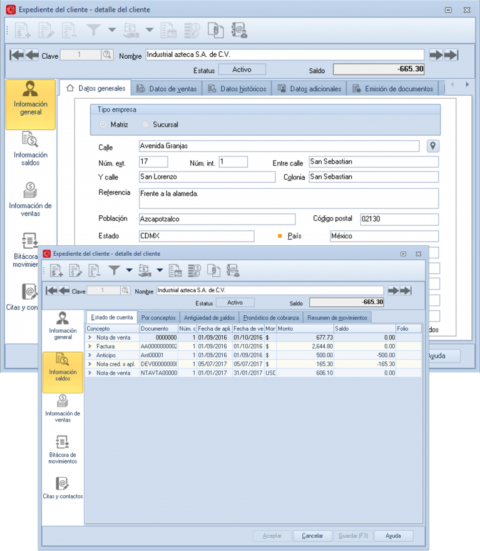
Task: Switch to the Antigüedad de saldos tab
Action: point(209,318)
